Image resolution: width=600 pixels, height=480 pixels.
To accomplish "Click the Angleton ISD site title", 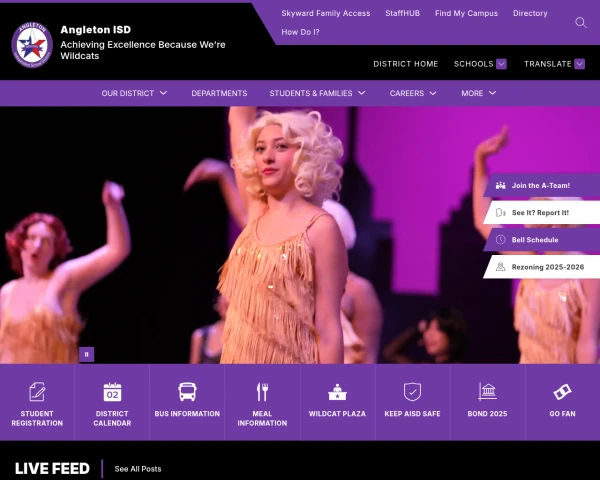I will pyautogui.click(x=96, y=29).
